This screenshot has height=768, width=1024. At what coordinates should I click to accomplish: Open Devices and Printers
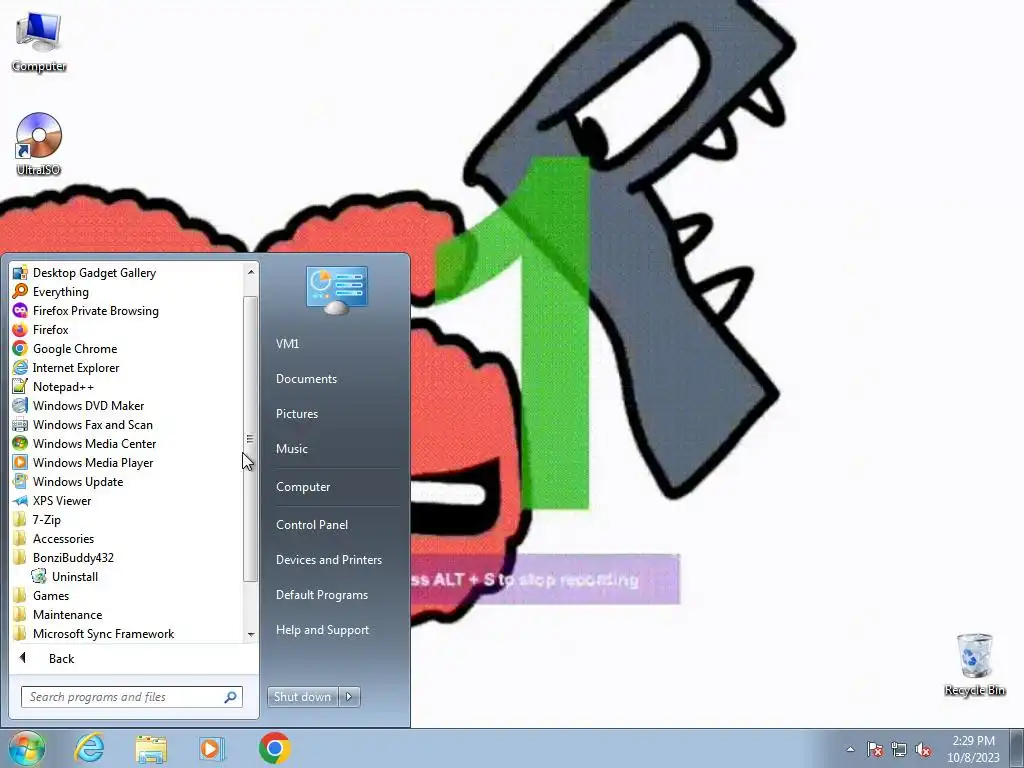pos(329,560)
